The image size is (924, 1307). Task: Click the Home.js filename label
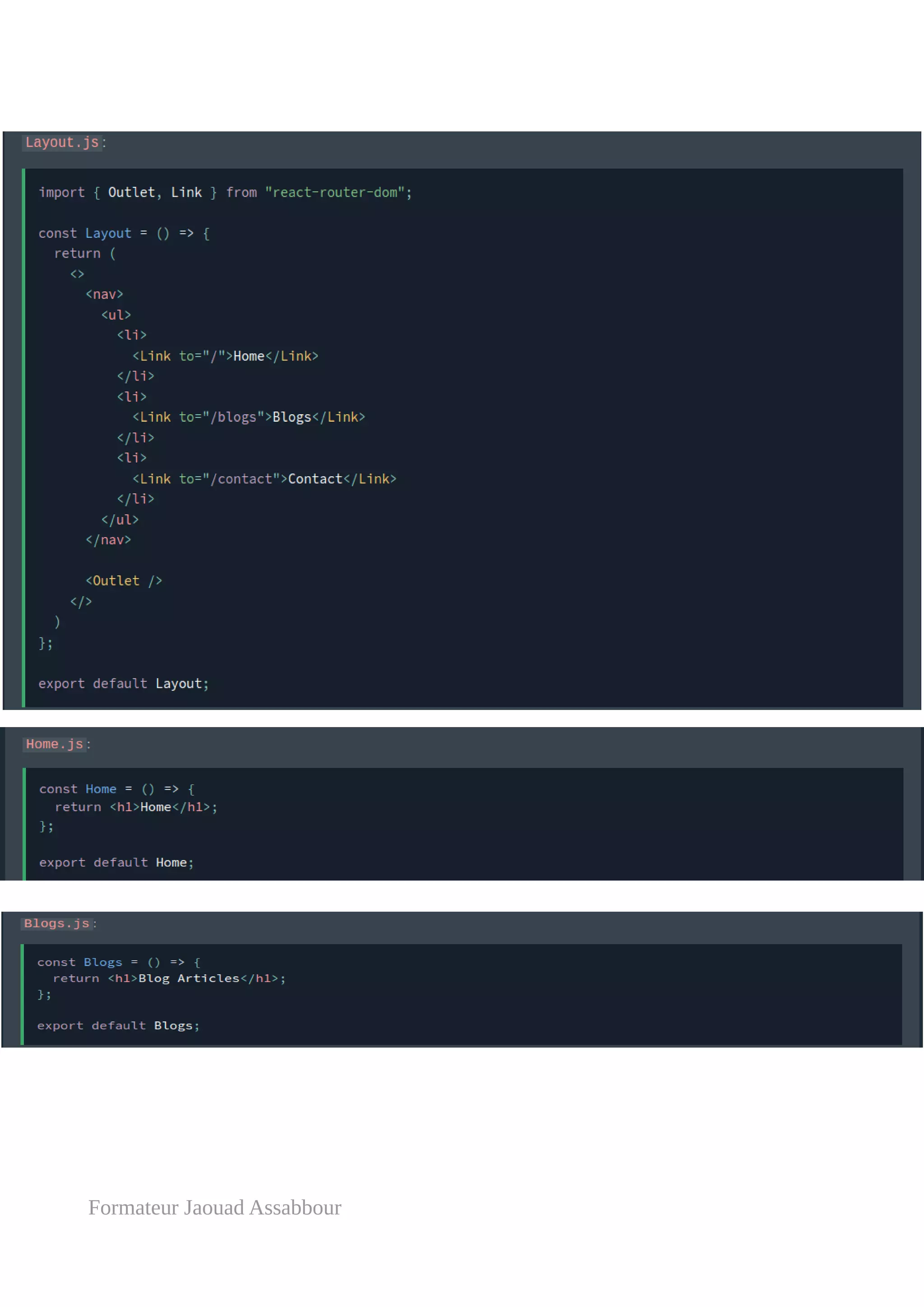(55, 744)
